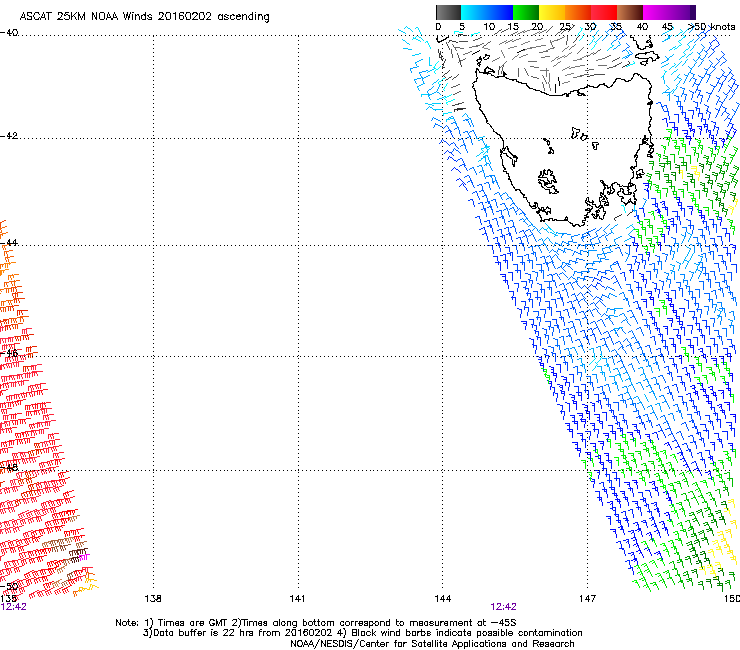Click the title text 'ASCAT 25KM NOAA Winds 20160202 ascending'

coord(144,17)
